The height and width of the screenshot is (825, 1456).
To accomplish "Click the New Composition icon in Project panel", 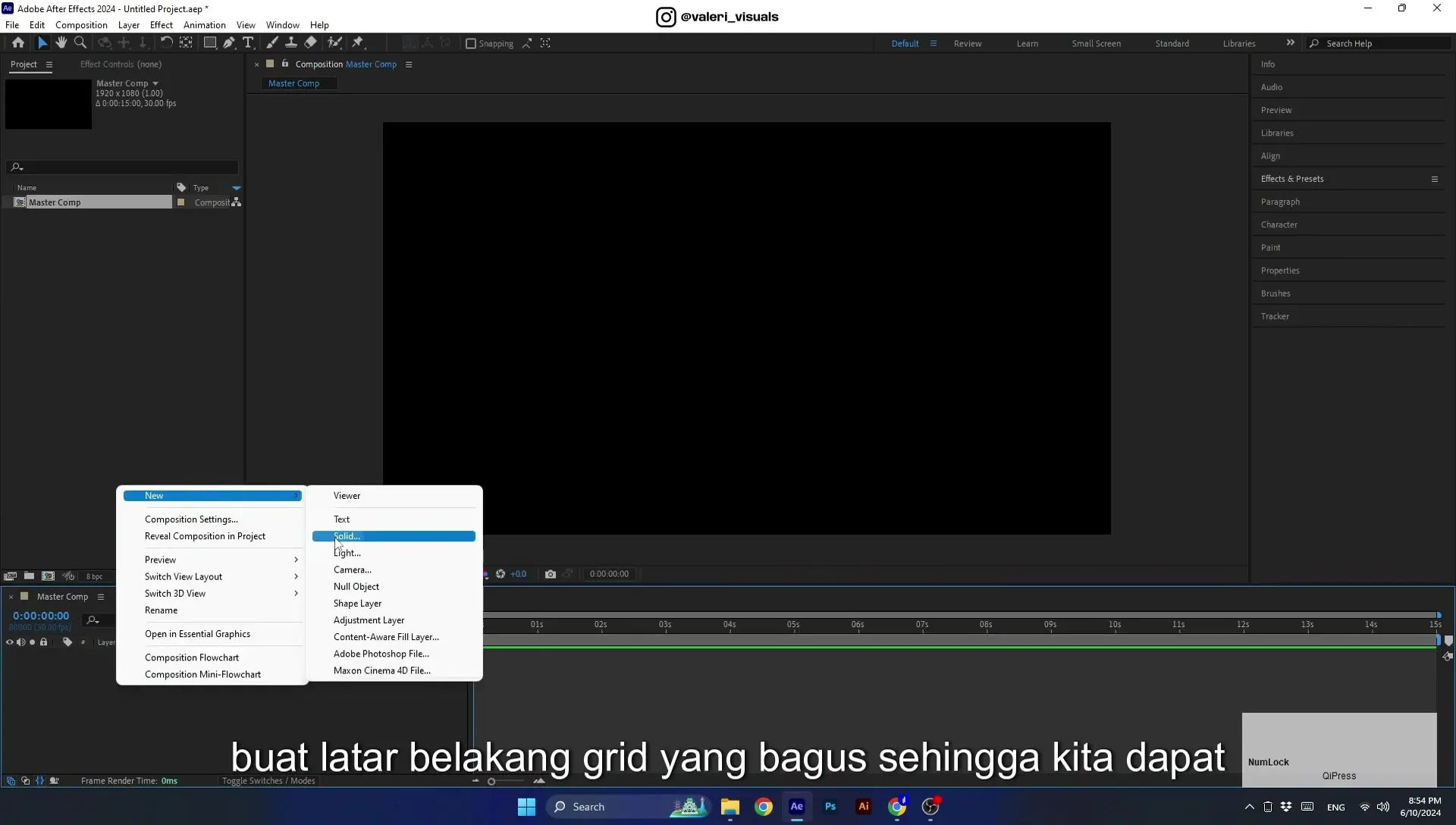I will click(x=48, y=576).
